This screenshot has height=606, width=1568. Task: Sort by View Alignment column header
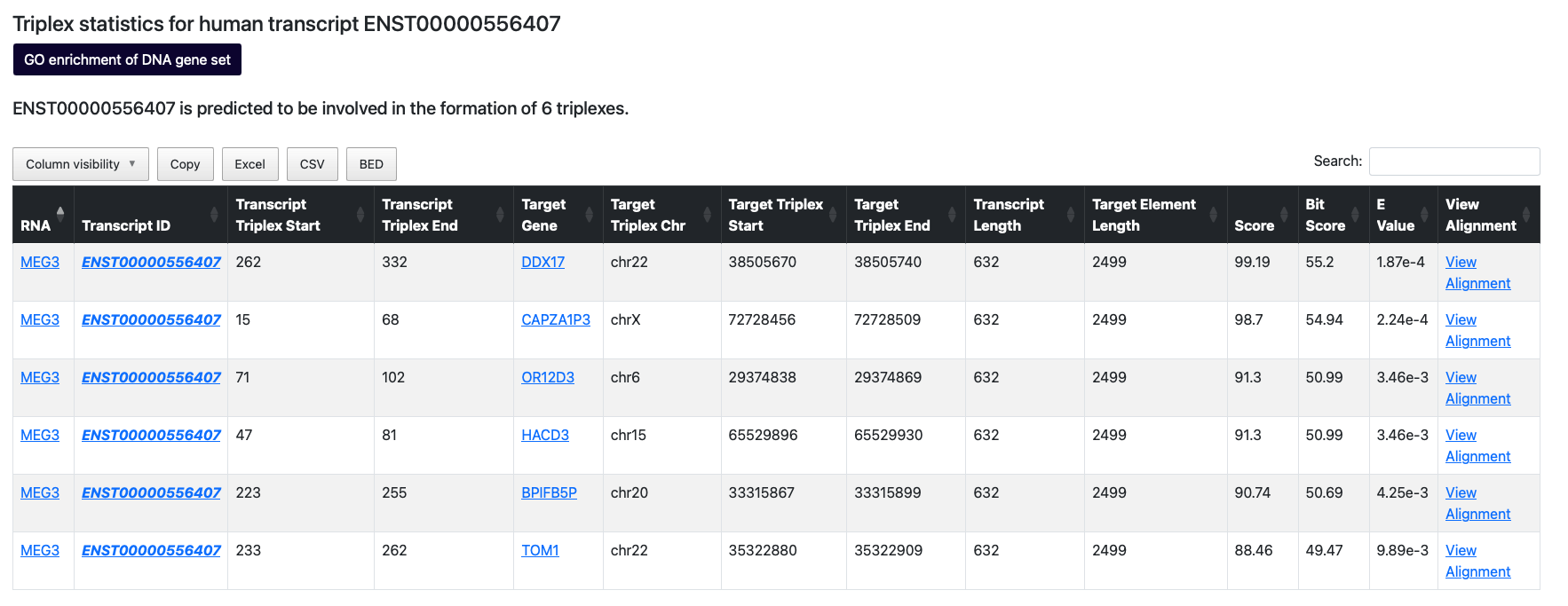[x=1490, y=215]
